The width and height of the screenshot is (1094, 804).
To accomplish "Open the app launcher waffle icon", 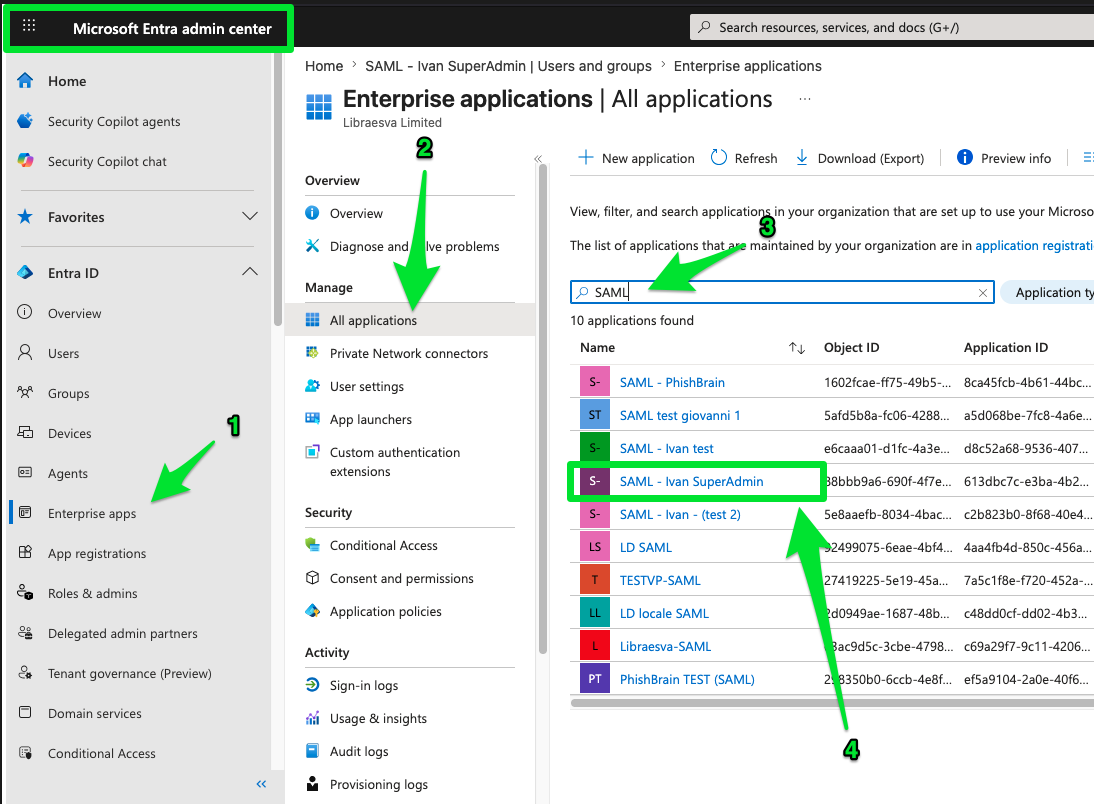I will pos(29,26).
